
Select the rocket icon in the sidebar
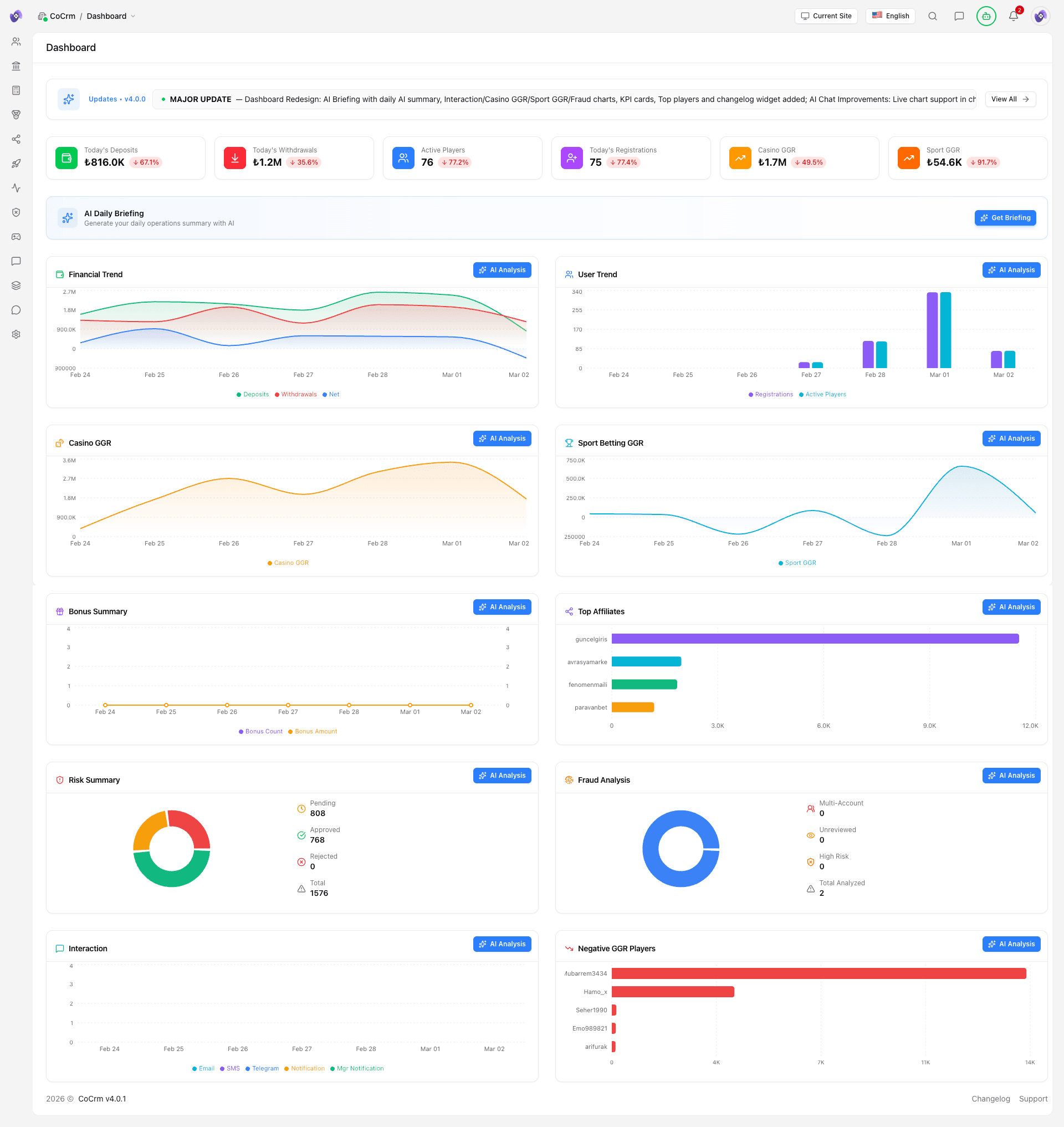click(x=16, y=164)
